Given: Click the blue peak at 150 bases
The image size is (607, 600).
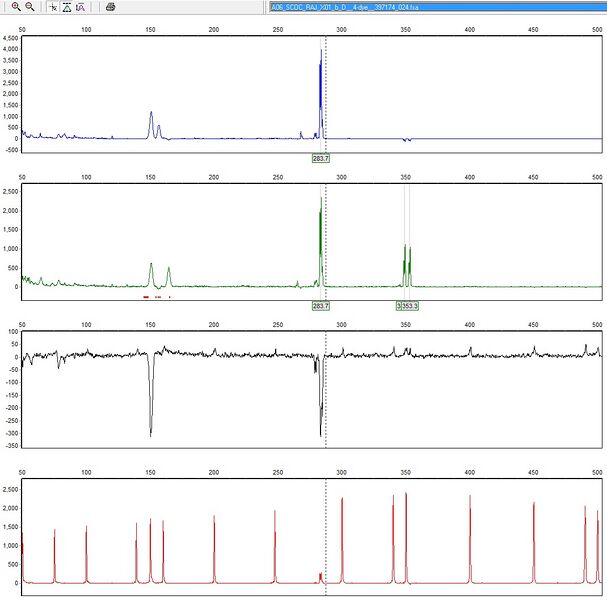Looking at the screenshot, I should click(151, 120).
